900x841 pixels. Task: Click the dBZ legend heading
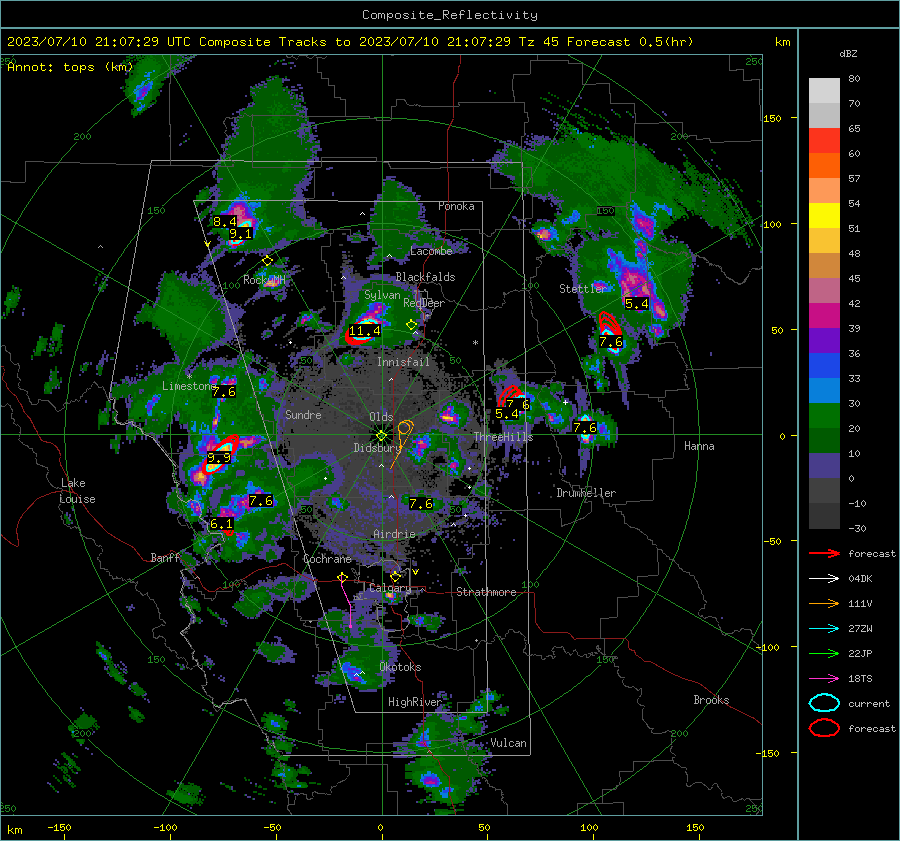coord(848,54)
